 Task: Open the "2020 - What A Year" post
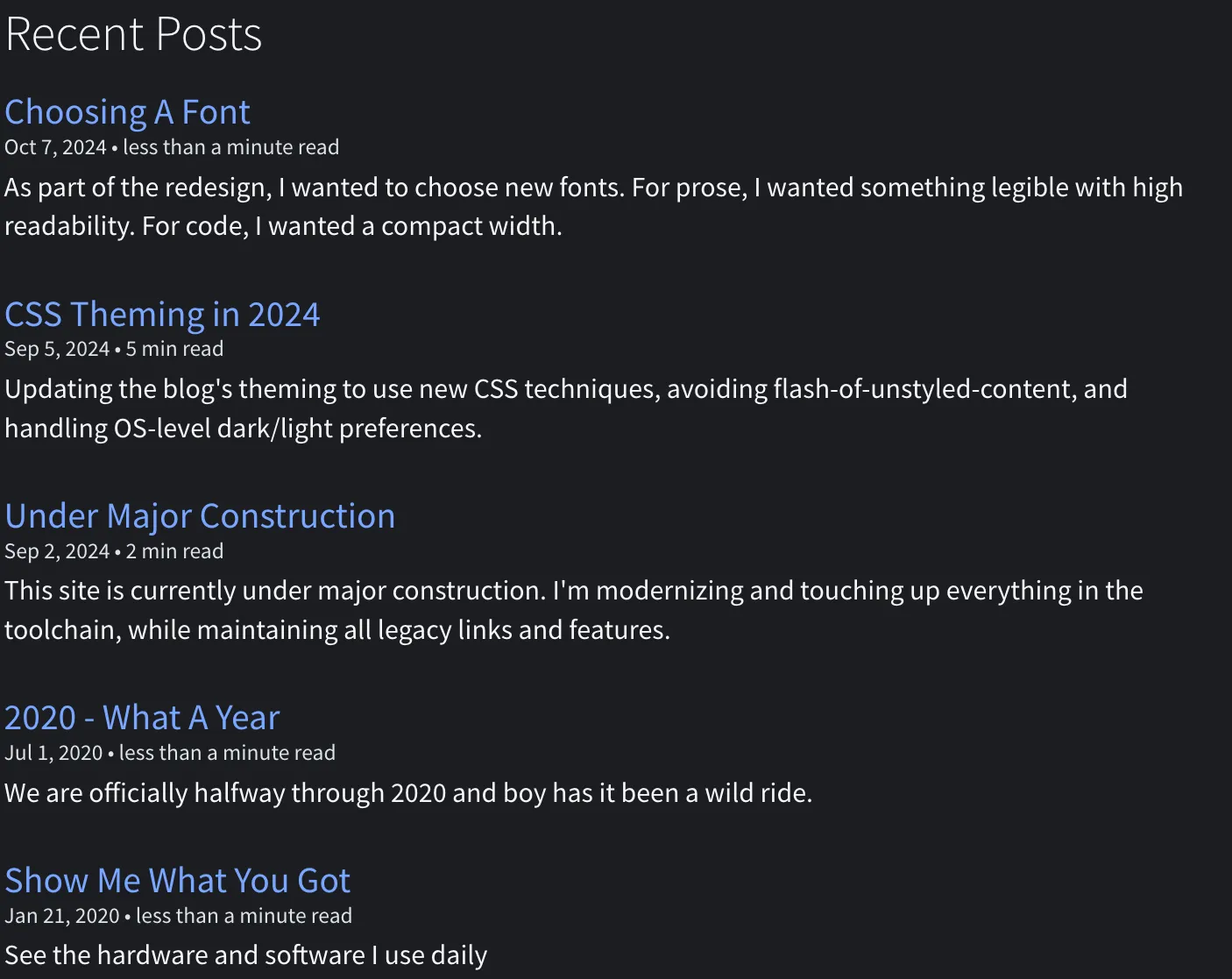142,718
